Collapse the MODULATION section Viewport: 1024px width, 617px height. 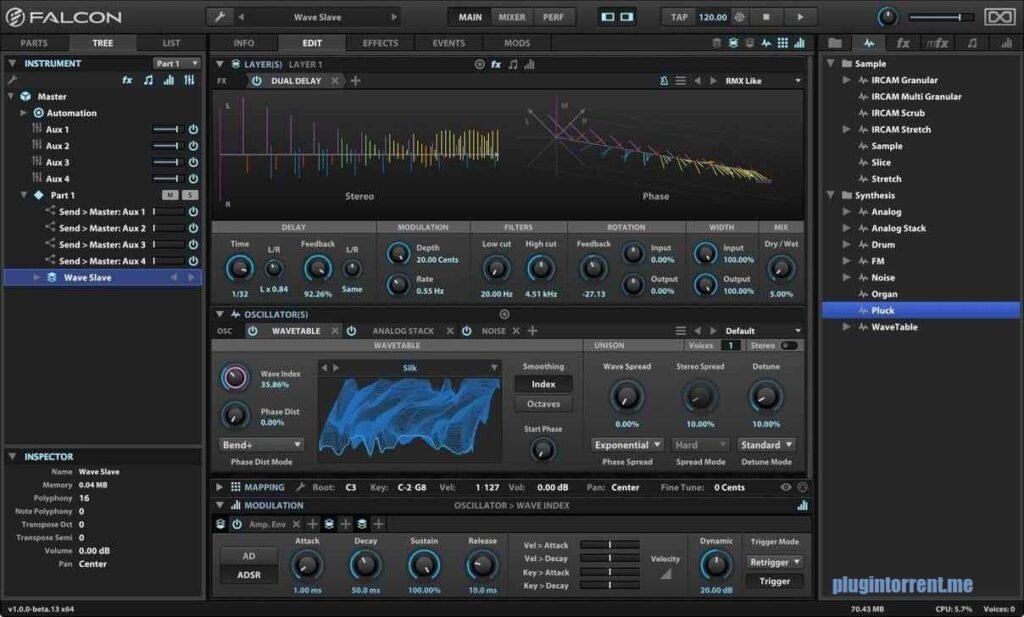pyautogui.click(x=219, y=505)
